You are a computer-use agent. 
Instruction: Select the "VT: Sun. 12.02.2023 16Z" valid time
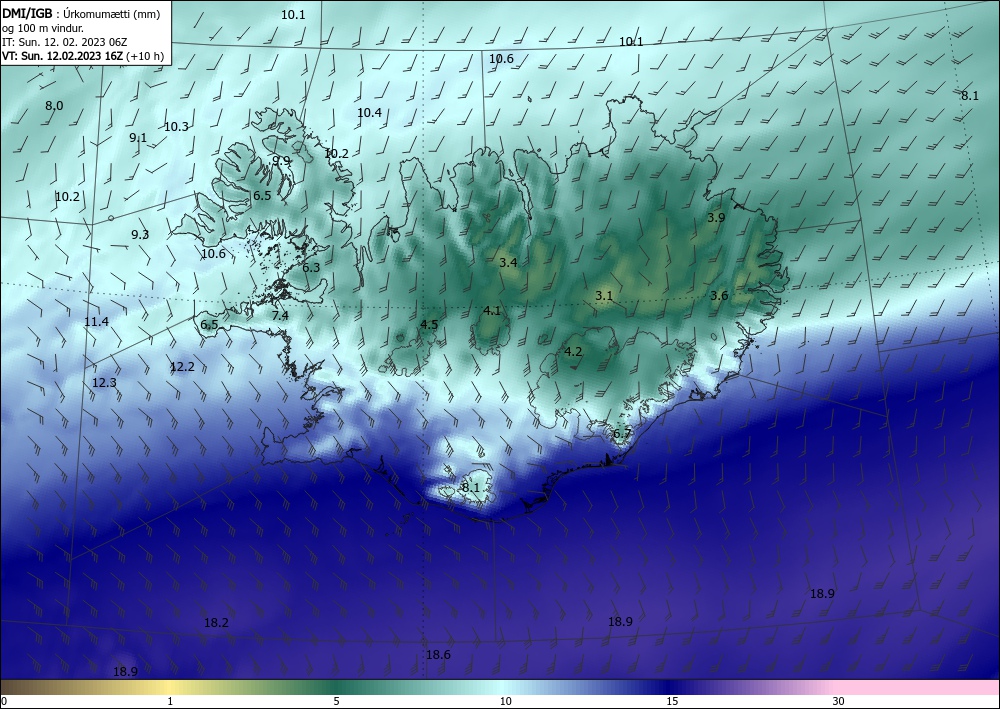click(63, 56)
